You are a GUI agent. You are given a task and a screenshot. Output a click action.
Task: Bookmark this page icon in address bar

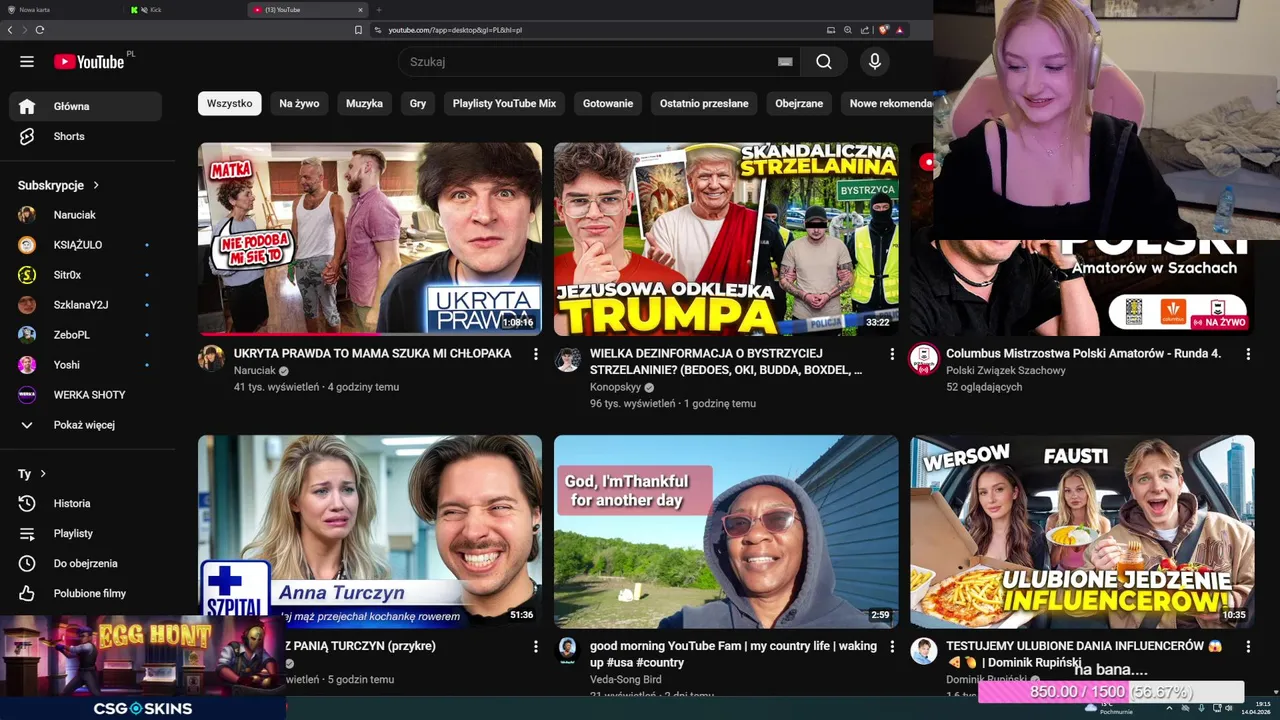click(358, 30)
